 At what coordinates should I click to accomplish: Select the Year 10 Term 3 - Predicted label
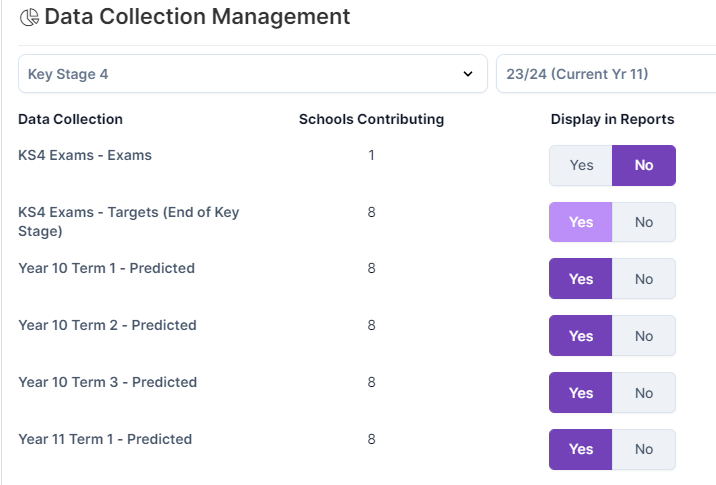pyautogui.click(x=107, y=382)
